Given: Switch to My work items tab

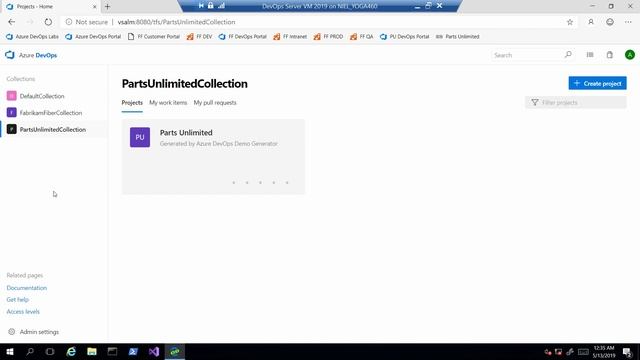Looking at the screenshot, I should (168, 102).
